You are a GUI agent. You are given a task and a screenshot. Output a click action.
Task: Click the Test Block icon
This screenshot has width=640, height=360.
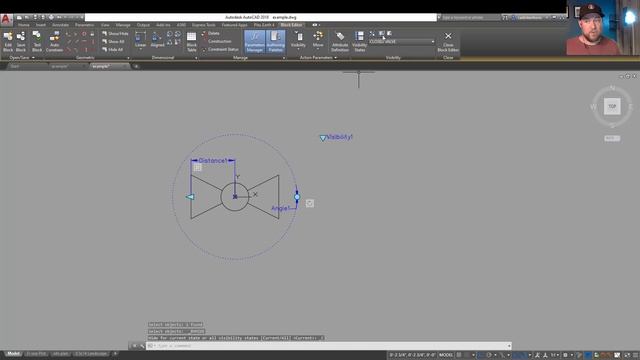[x=37, y=42]
